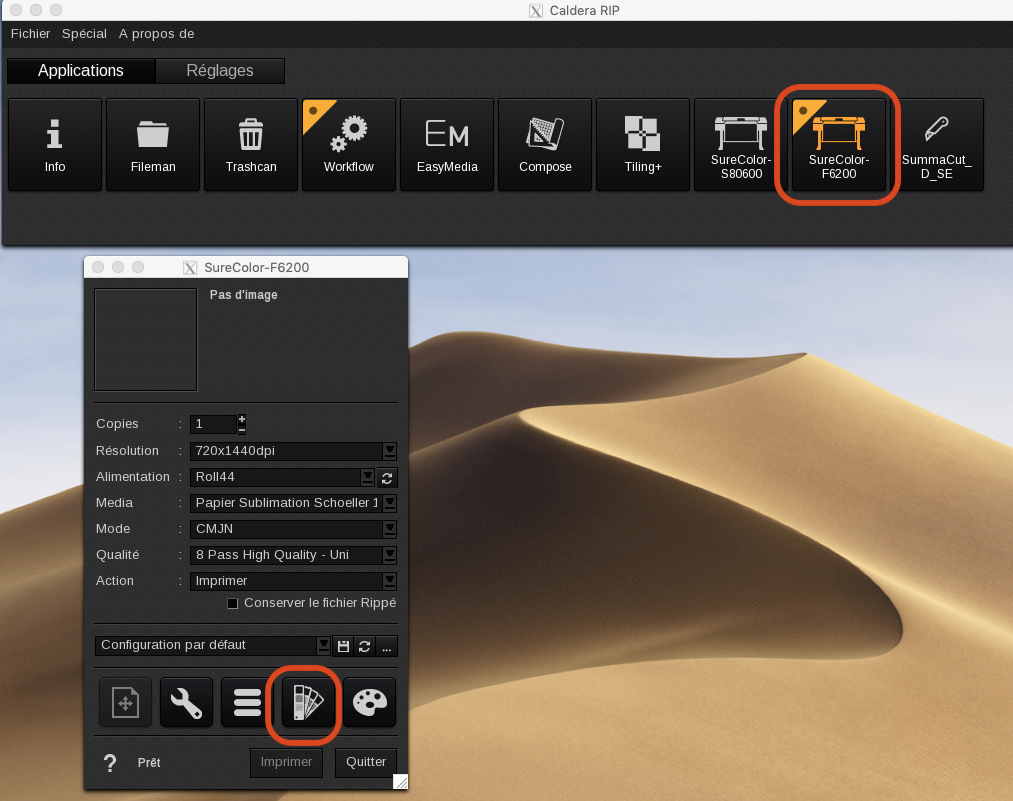
Task: Click the Imprimer print button
Action: click(x=286, y=762)
